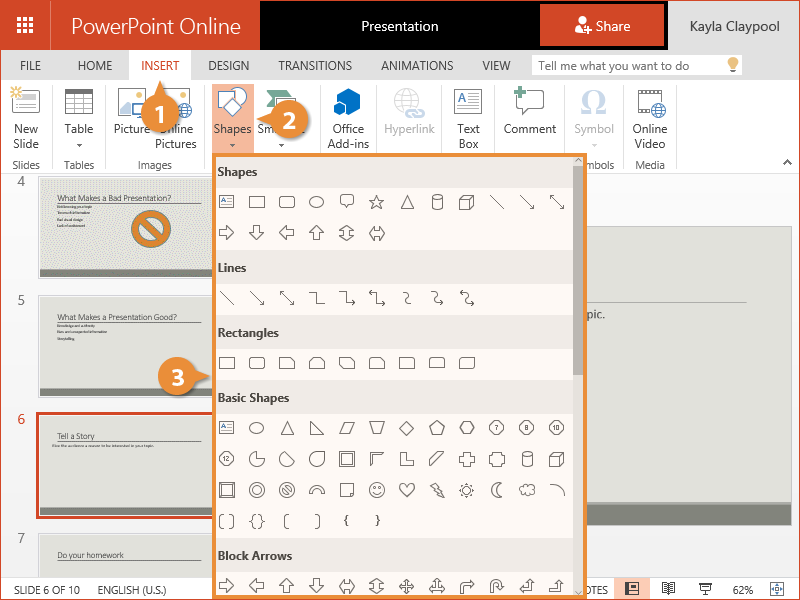Add a Comment to the slide
Viewport: 800px width, 600px height.
pyautogui.click(x=529, y=119)
